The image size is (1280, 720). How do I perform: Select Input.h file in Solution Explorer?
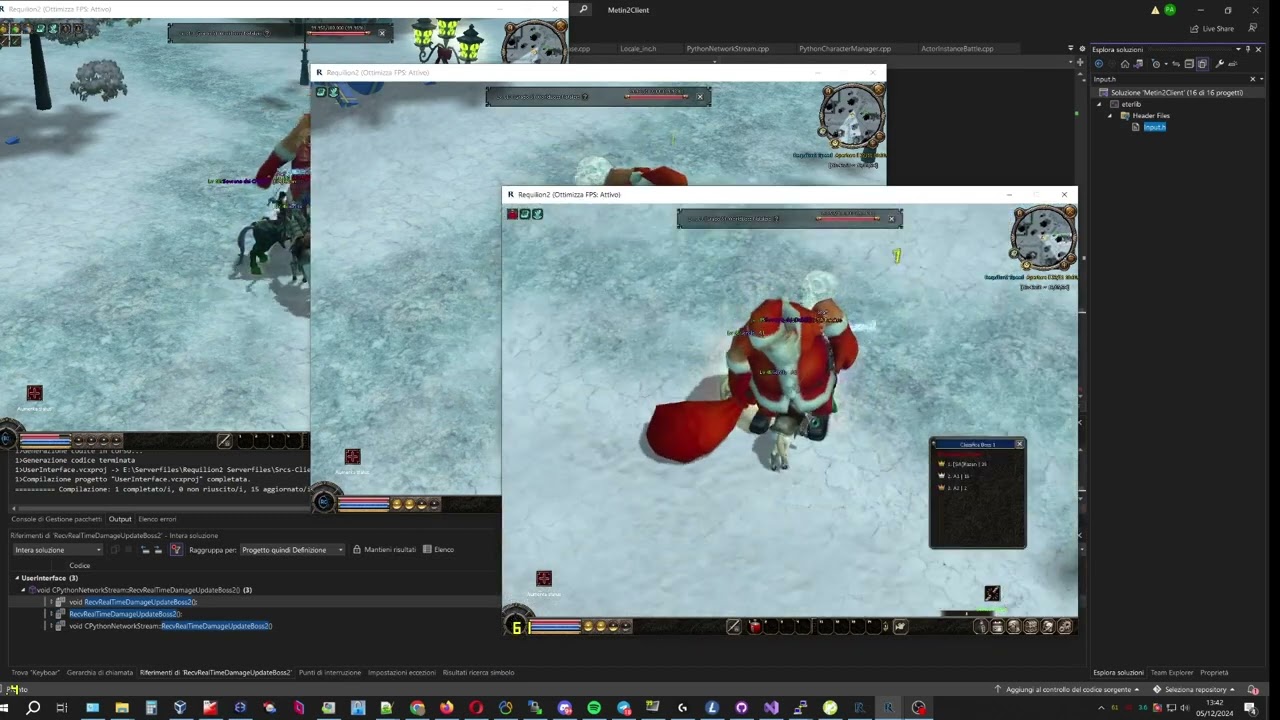tap(1154, 127)
